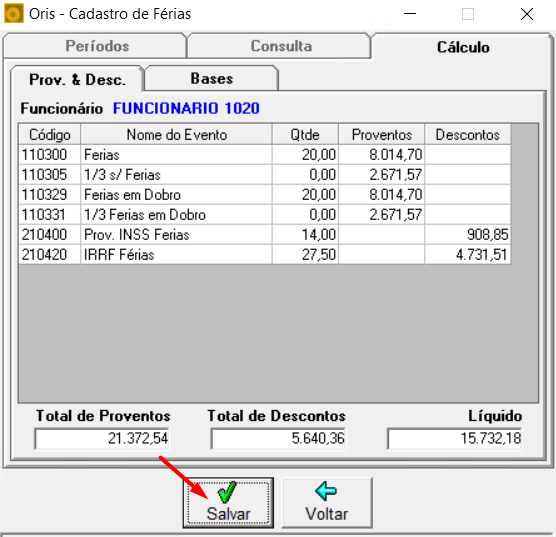Click the Líquido value field
The width and height of the screenshot is (556, 537).
[455, 438]
